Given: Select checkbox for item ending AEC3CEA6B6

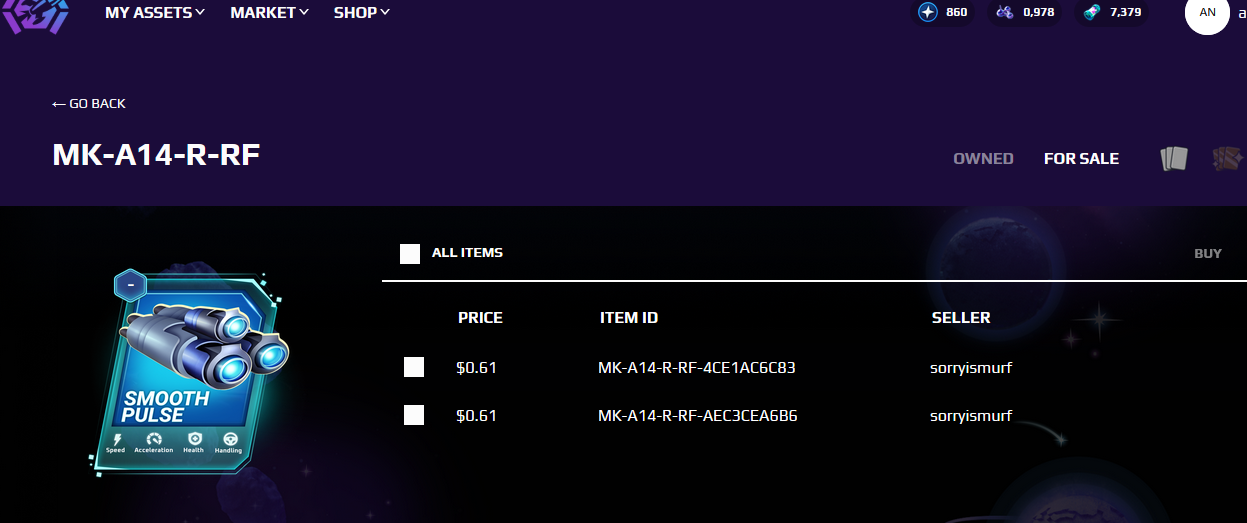Looking at the screenshot, I should (x=414, y=415).
